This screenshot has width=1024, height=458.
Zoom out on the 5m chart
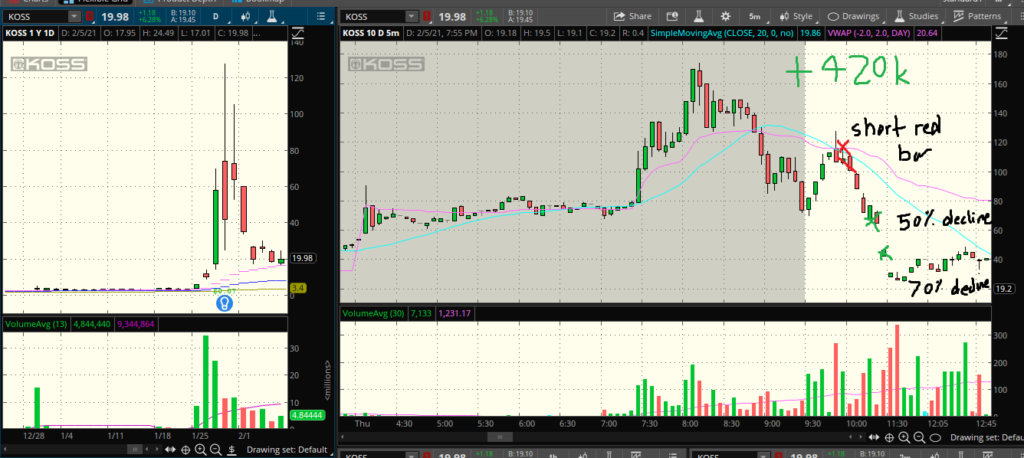coord(920,437)
